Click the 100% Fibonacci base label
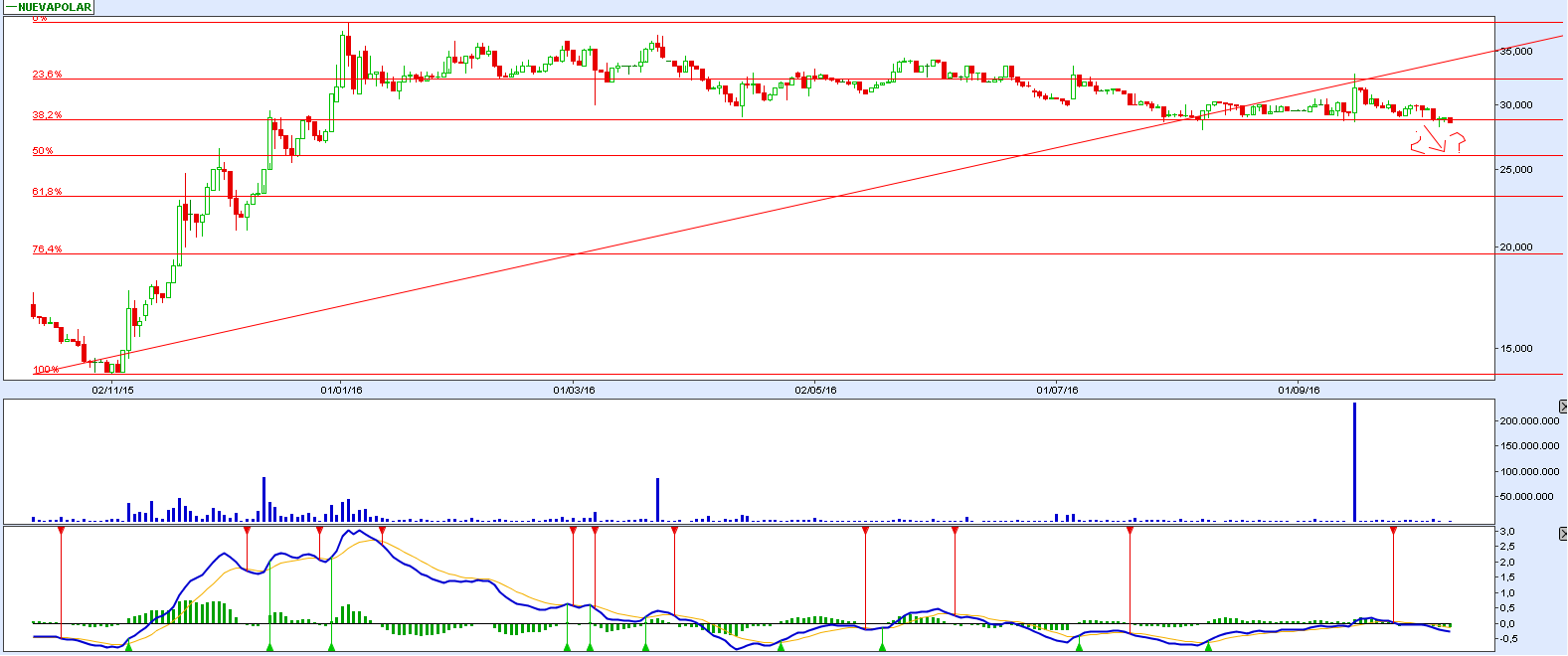Screen dimensions: 1568x656 tap(46, 370)
